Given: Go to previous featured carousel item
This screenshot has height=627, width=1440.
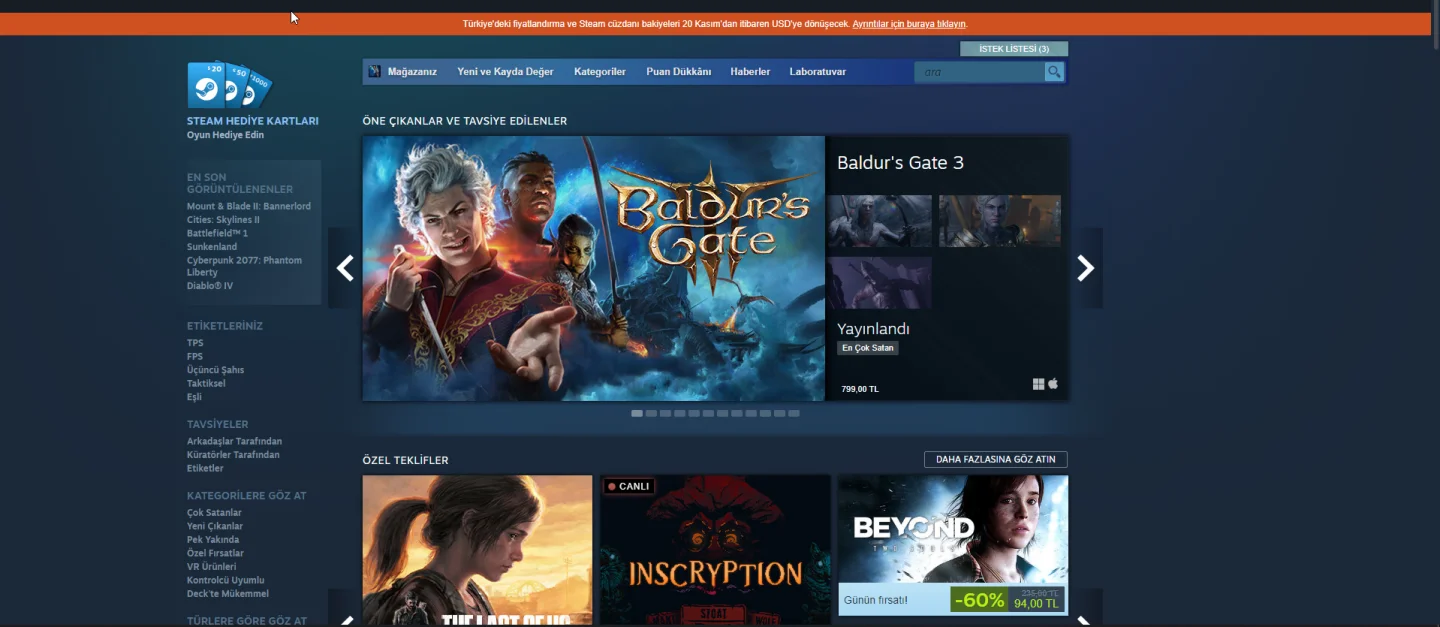Looking at the screenshot, I should tap(345, 268).
